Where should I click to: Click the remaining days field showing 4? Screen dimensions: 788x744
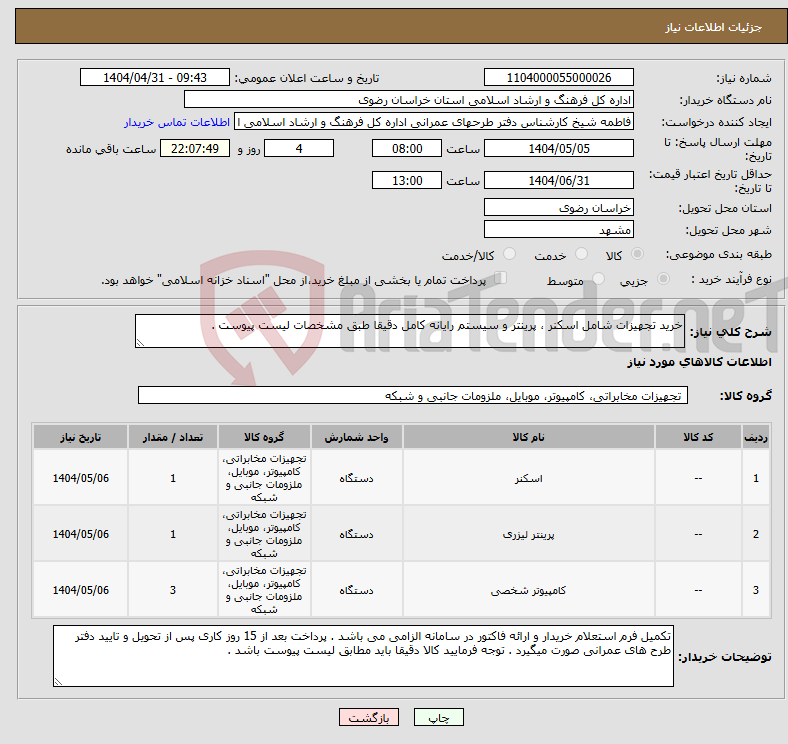coord(299,148)
